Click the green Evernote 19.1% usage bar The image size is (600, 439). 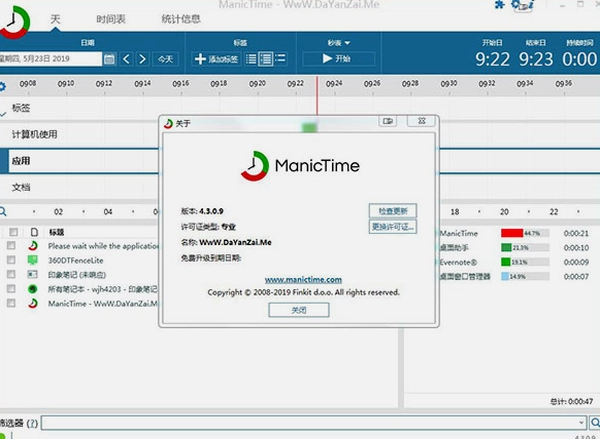click(x=506, y=262)
